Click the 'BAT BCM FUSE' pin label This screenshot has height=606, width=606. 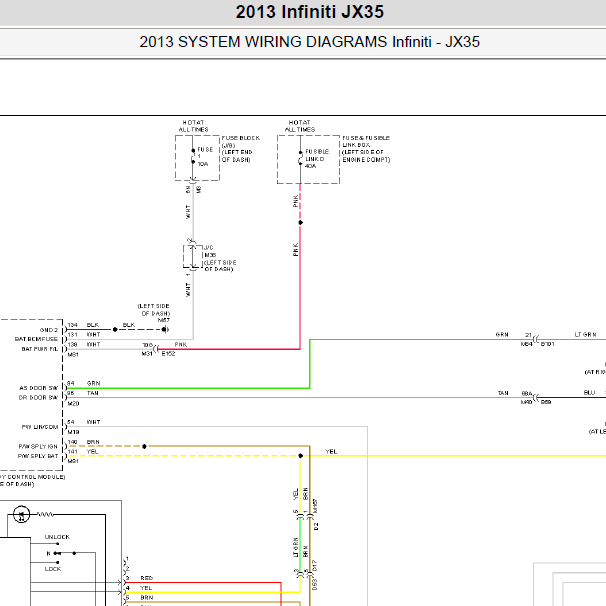[36, 339]
